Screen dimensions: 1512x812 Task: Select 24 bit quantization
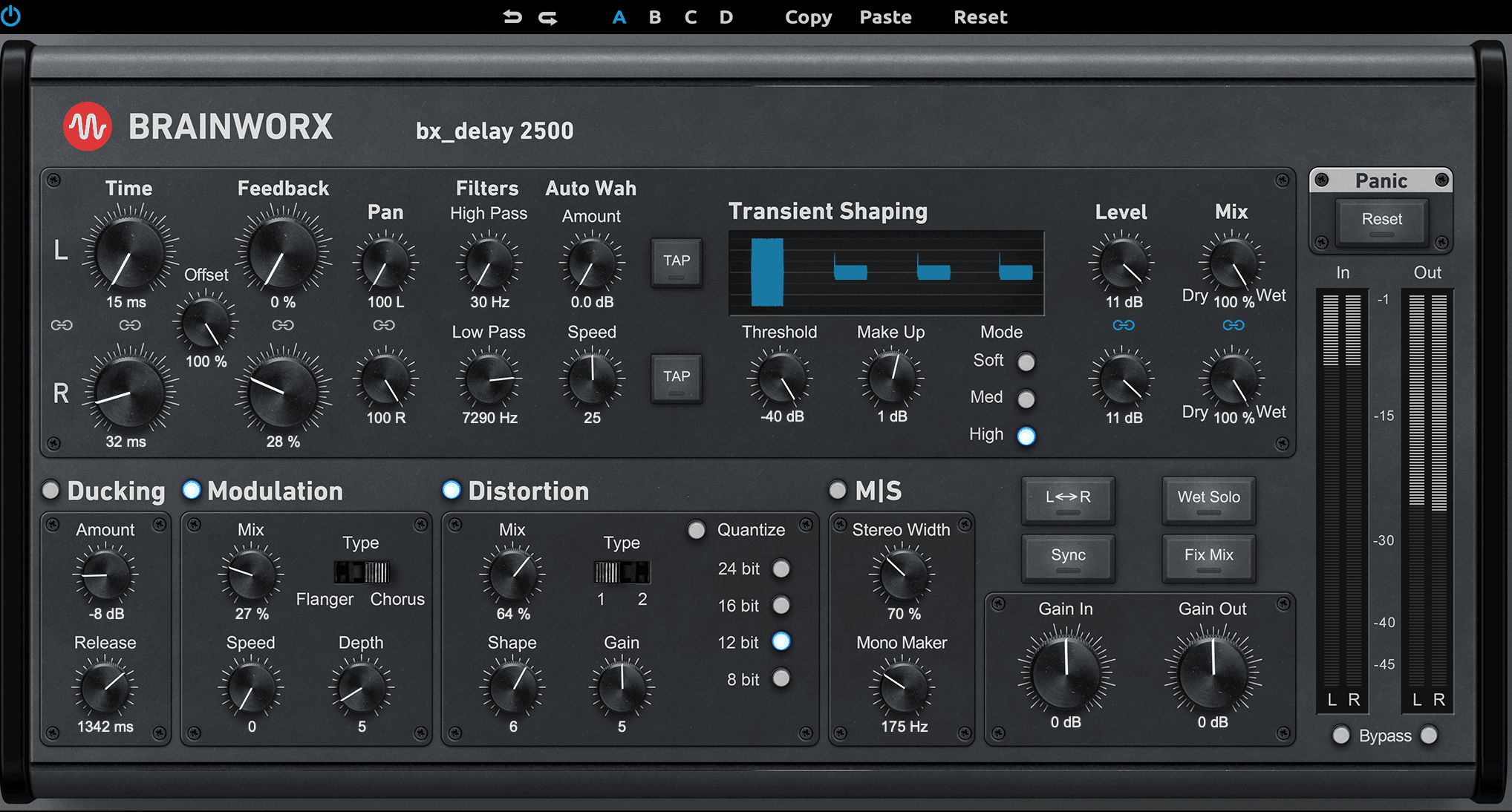pos(781,569)
